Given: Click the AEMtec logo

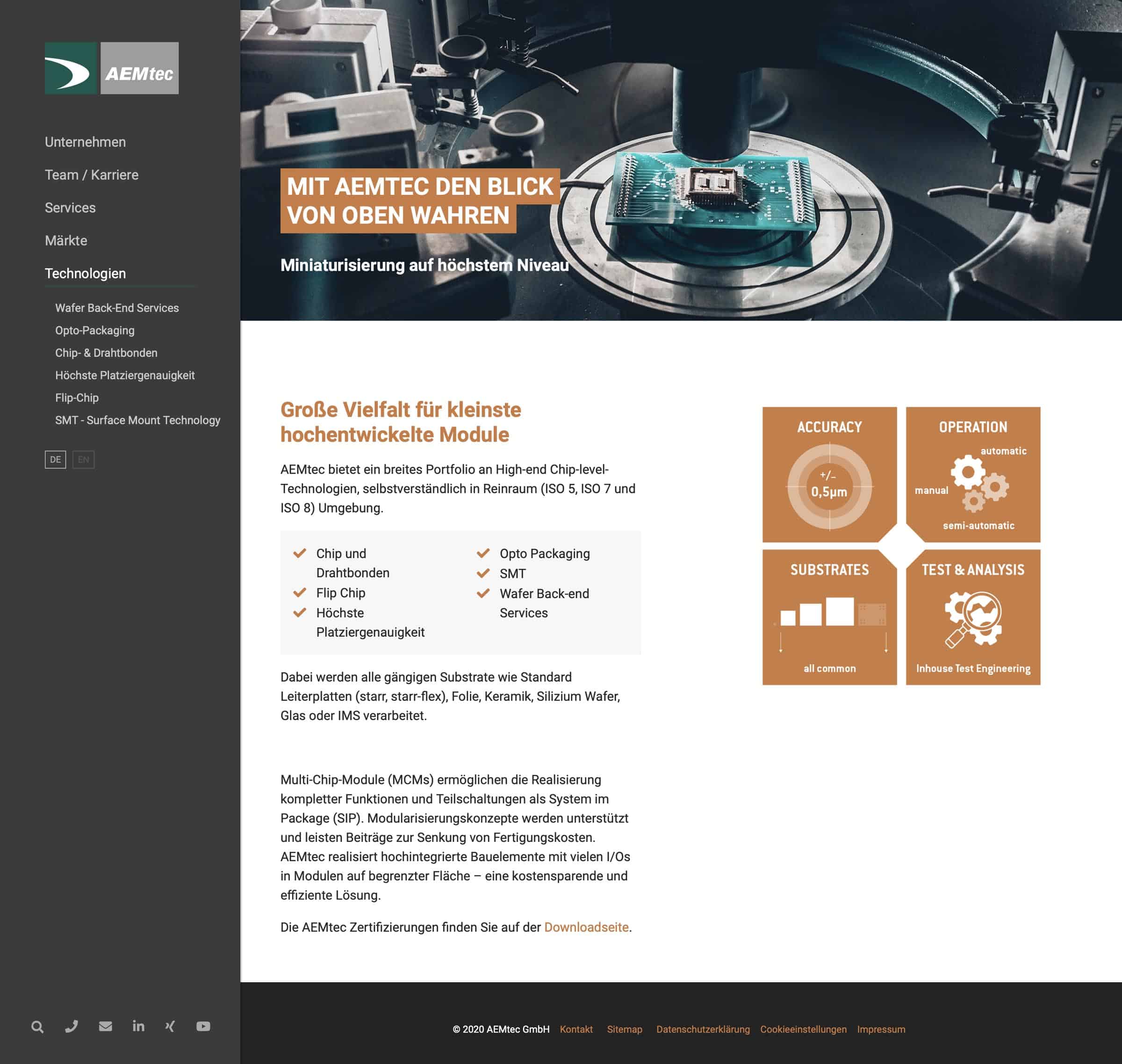Looking at the screenshot, I should pyautogui.click(x=112, y=68).
